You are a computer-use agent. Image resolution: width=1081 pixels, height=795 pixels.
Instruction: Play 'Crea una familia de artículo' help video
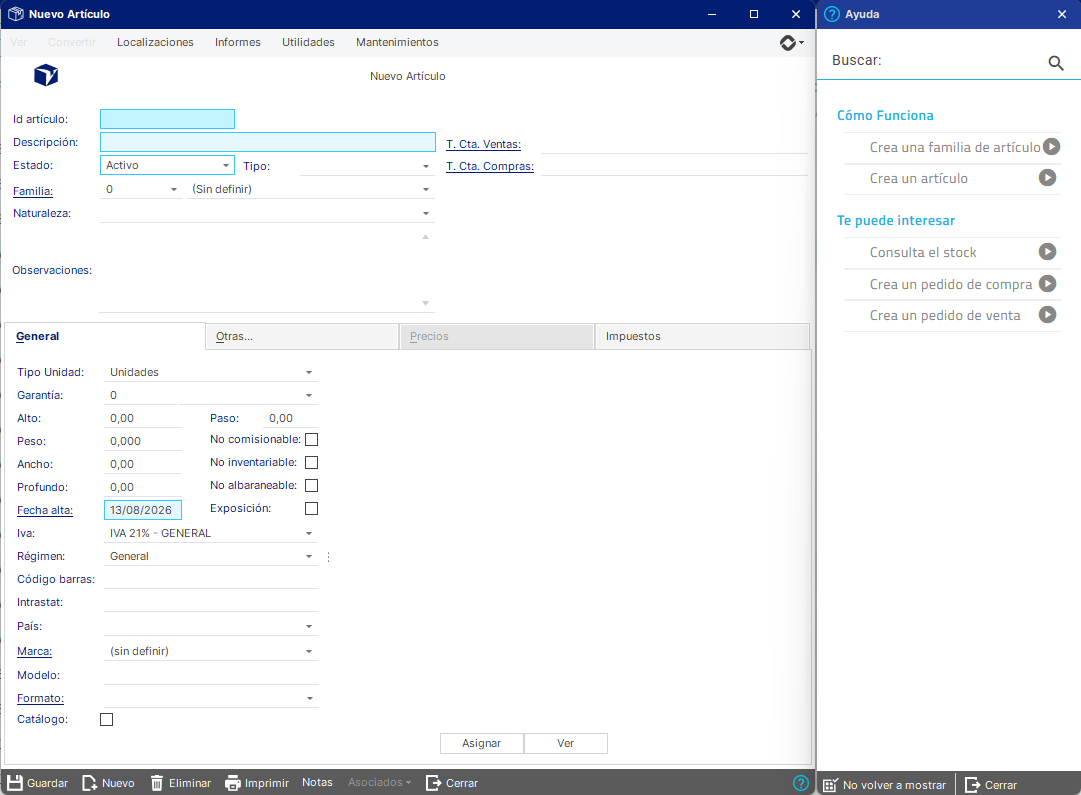point(1051,147)
